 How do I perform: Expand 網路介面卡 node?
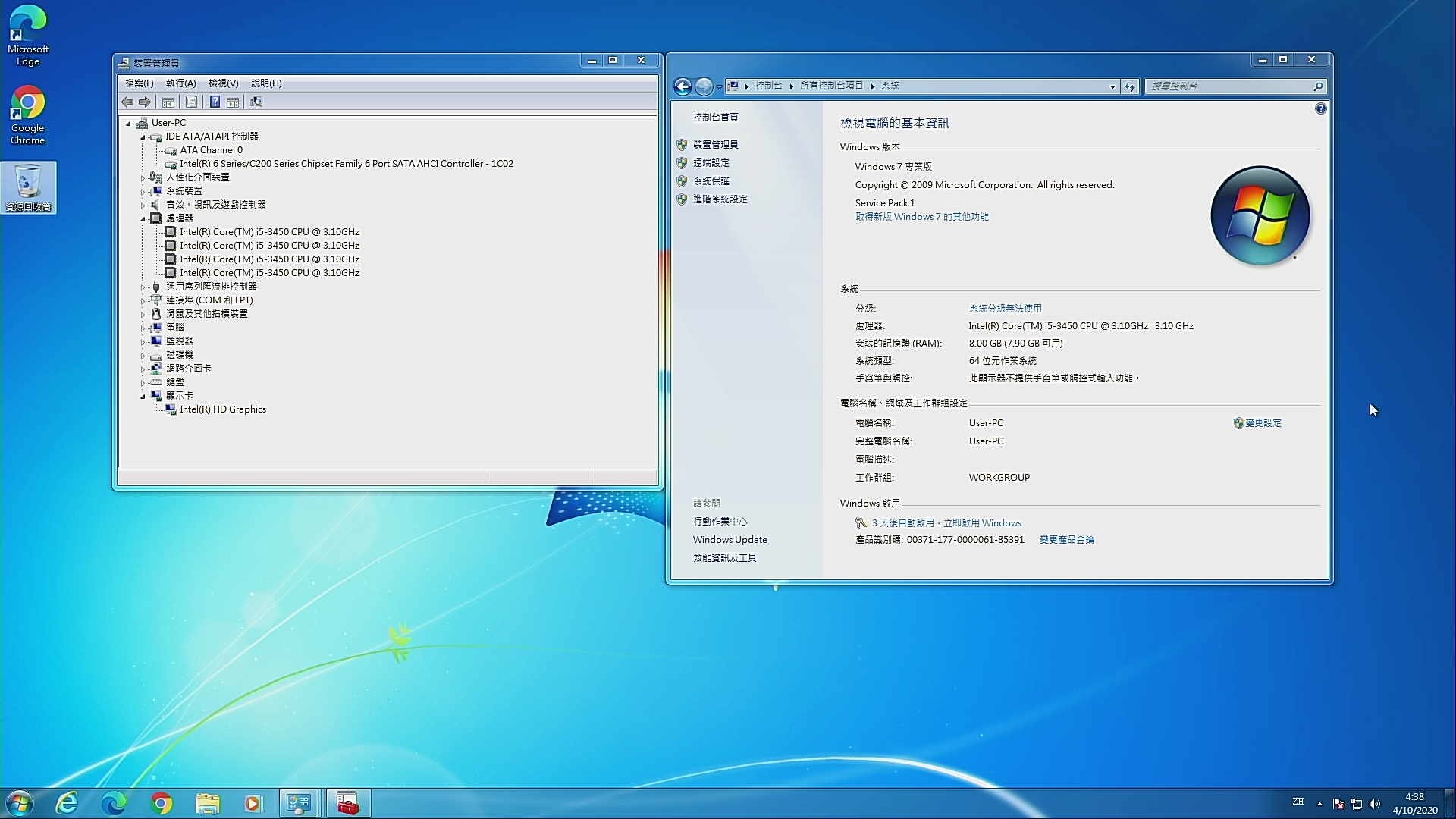[x=143, y=369]
